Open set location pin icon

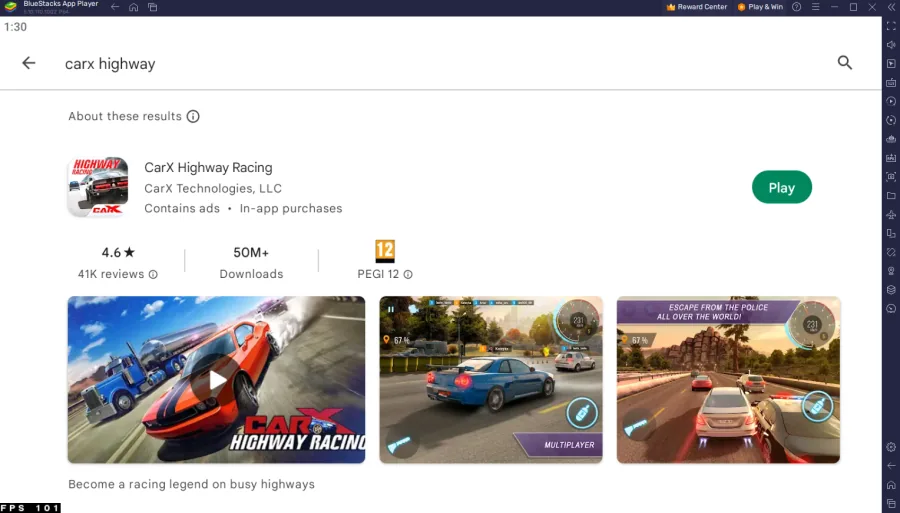(891, 271)
